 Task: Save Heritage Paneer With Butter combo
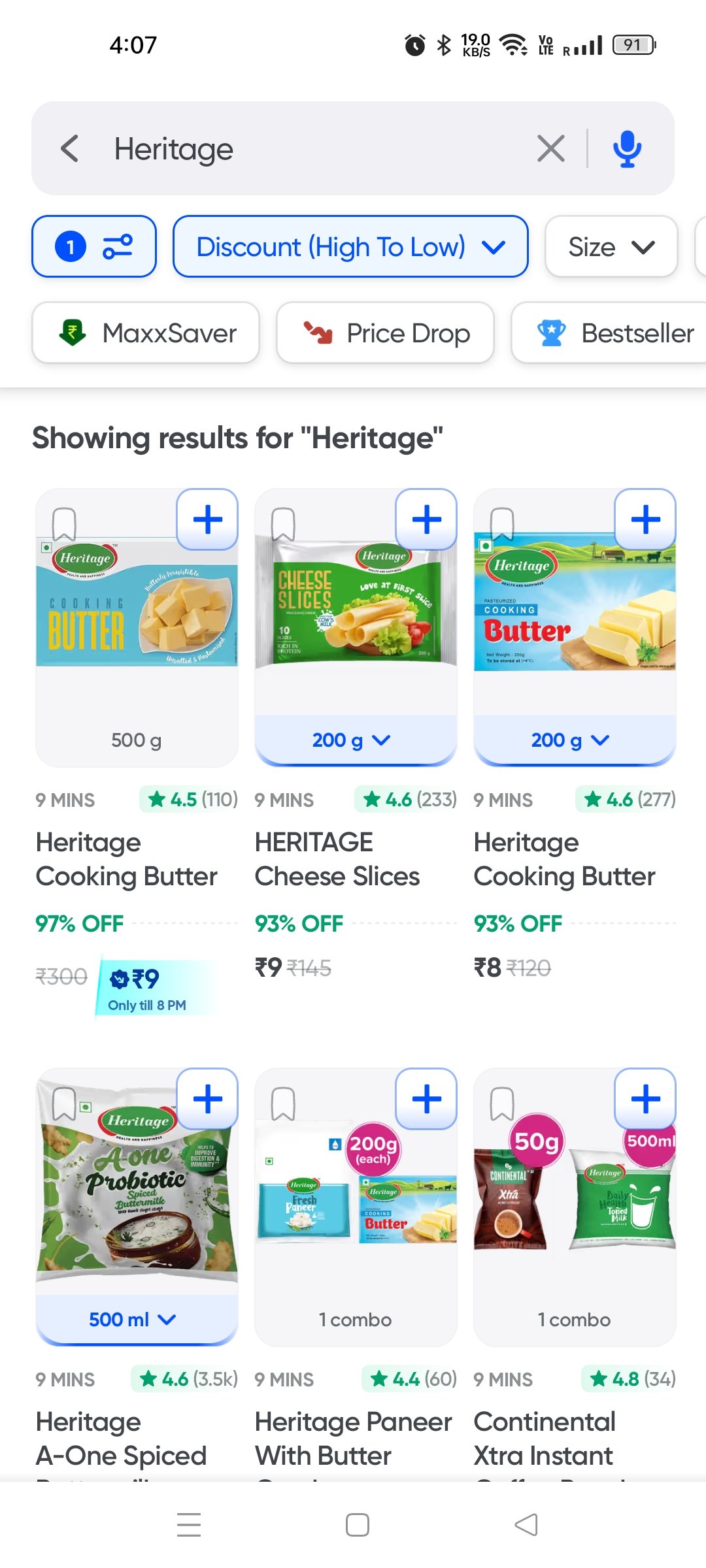point(283,1103)
